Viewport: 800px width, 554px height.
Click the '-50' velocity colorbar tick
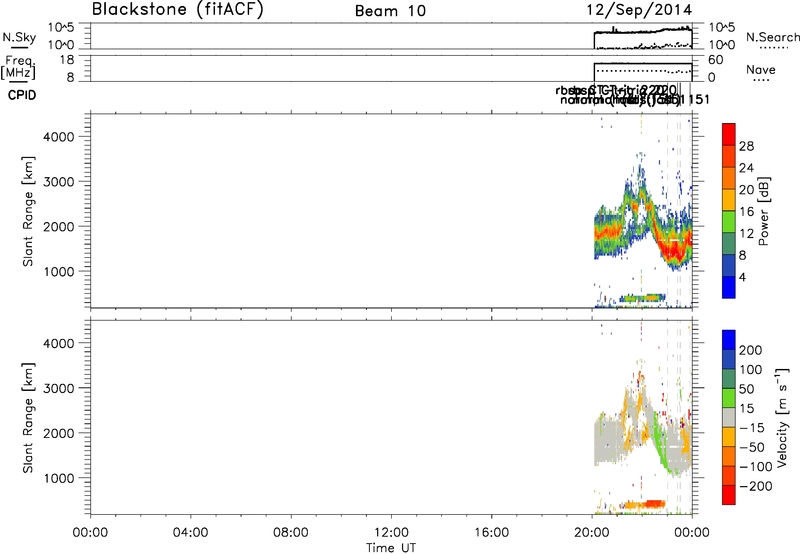[752, 447]
